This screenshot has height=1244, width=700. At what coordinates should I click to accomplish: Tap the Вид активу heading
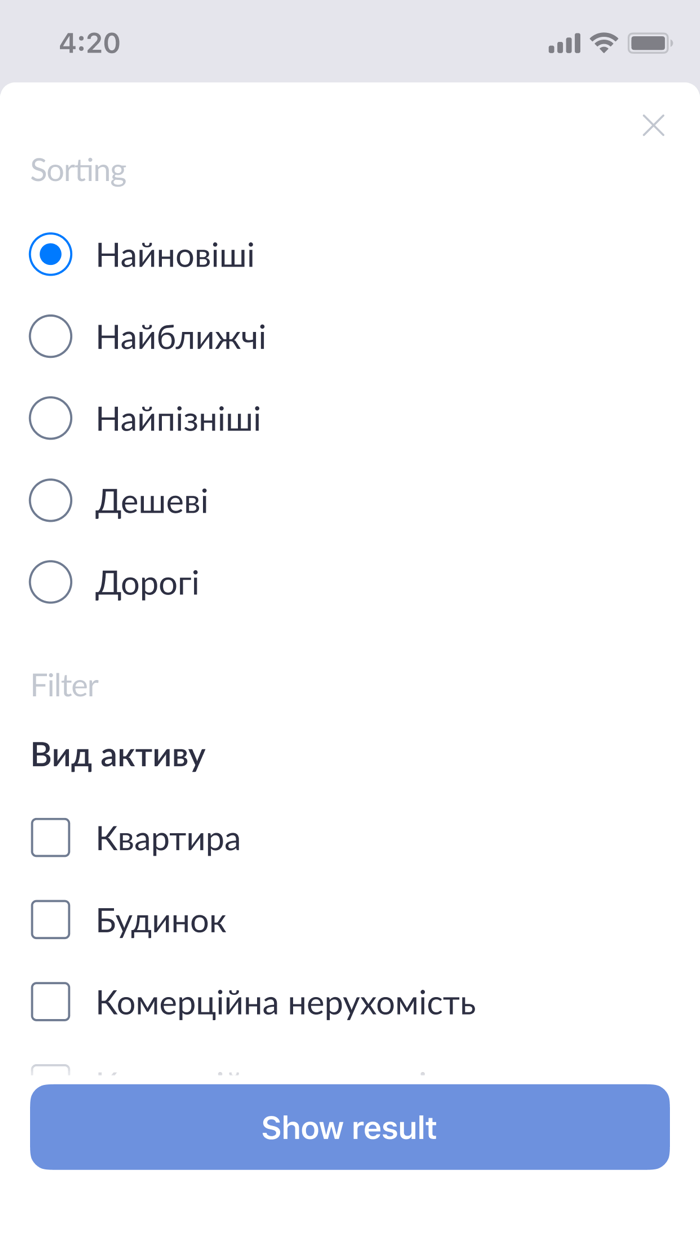[117, 755]
